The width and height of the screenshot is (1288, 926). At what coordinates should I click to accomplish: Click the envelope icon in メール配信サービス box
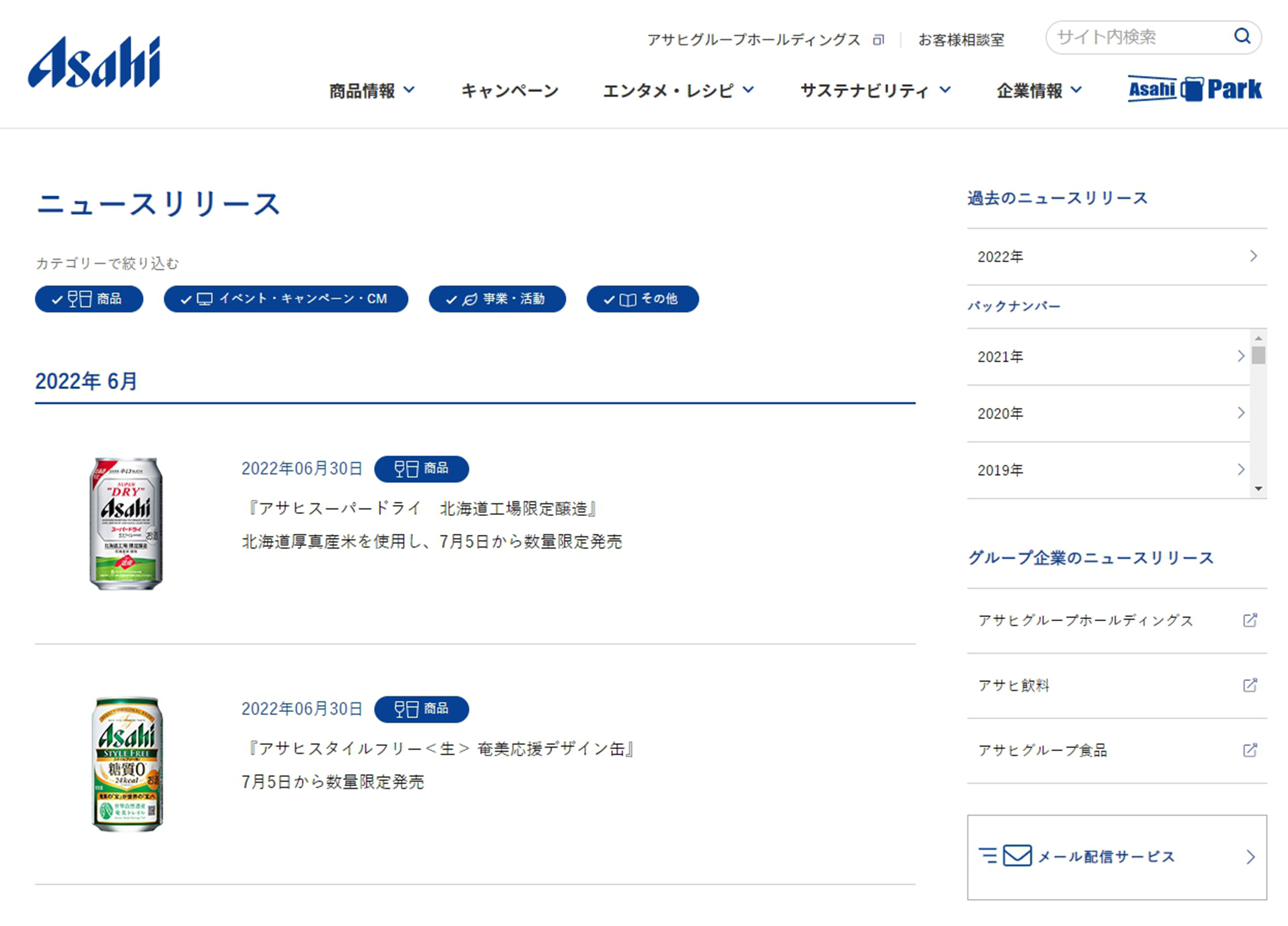pyautogui.click(x=1017, y=856)
